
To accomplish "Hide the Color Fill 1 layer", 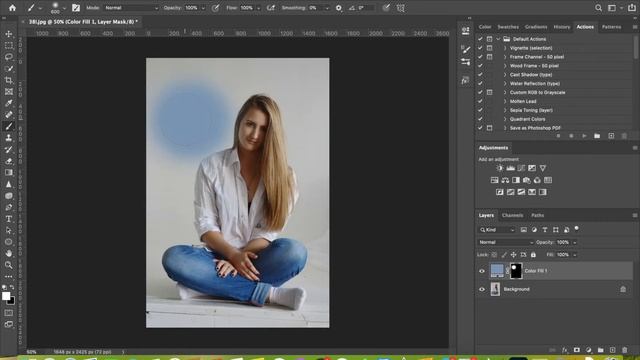I will (x=482, y=271).
